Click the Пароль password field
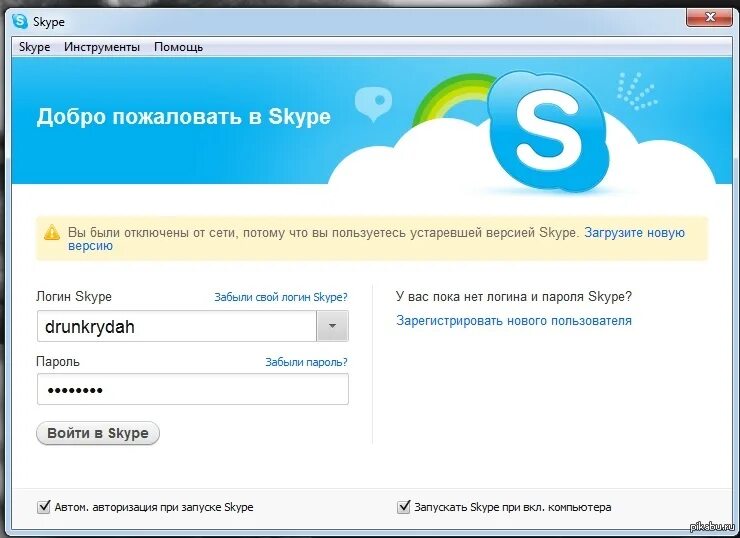Viewport: 740px width, 538px height. [193, 389]
